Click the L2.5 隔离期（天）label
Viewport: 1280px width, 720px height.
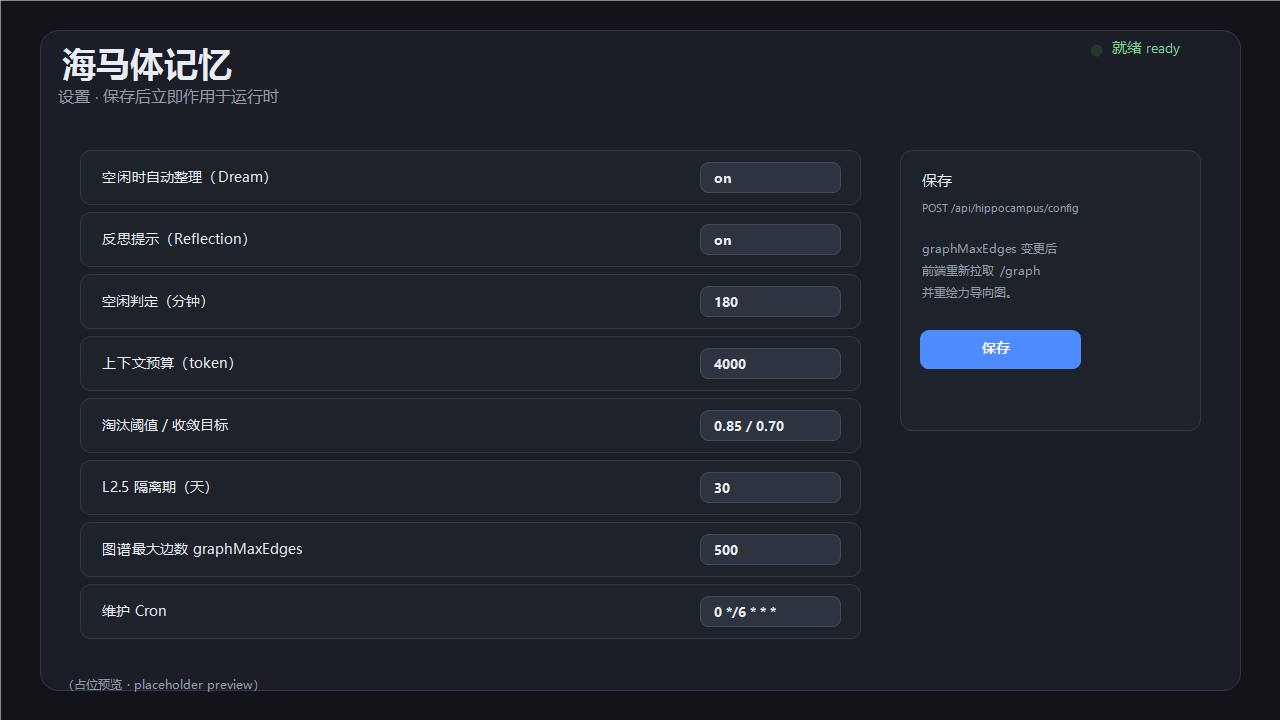(x=156, y=487)
